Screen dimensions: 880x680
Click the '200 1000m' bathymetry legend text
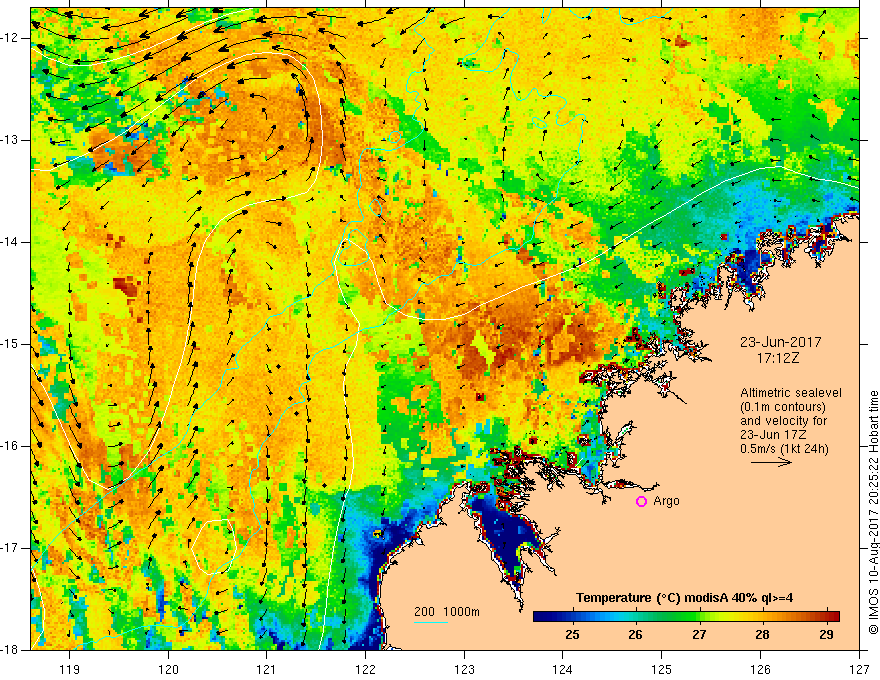[447, 612]
